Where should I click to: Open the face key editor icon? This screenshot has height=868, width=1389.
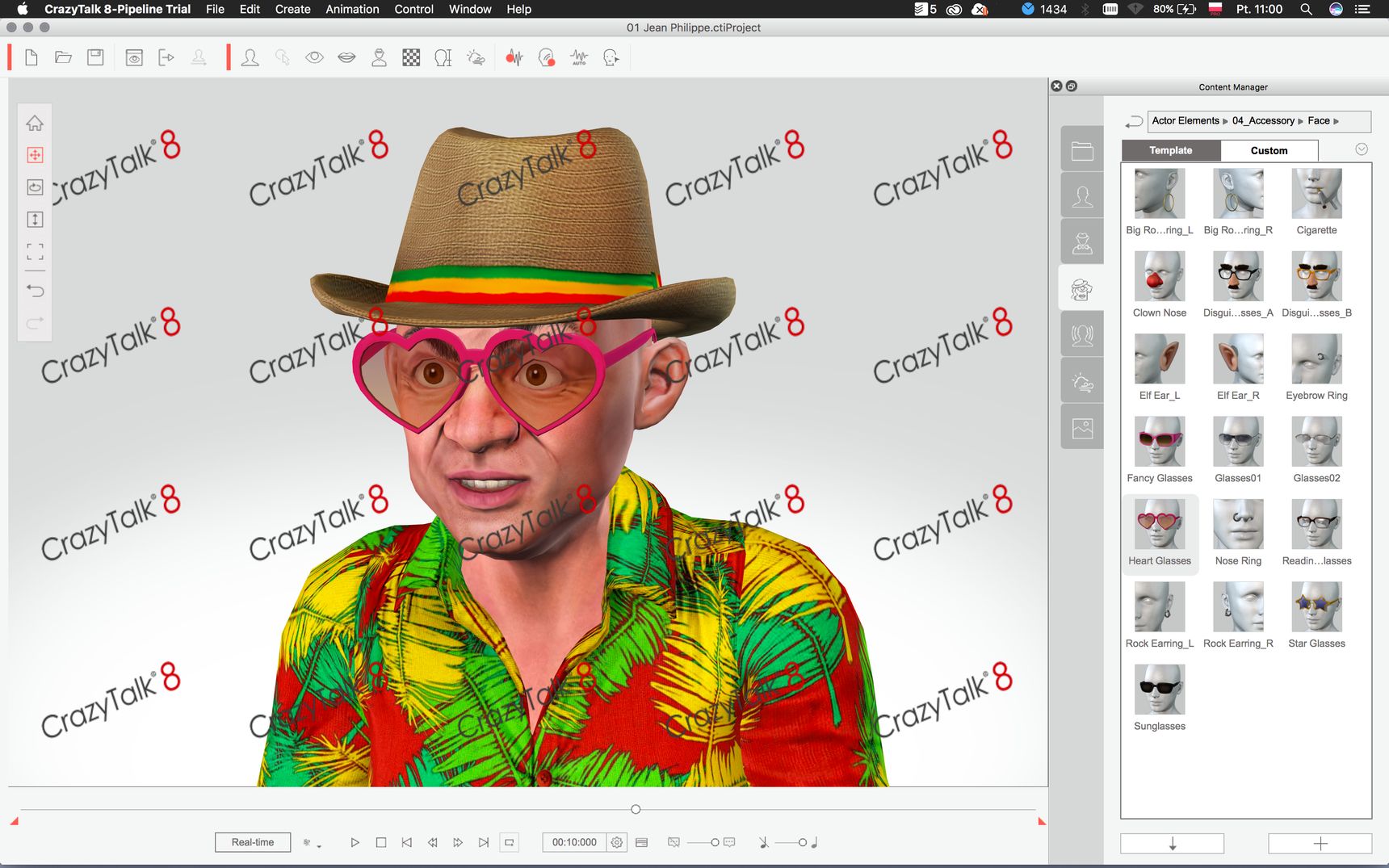point(611,57)
